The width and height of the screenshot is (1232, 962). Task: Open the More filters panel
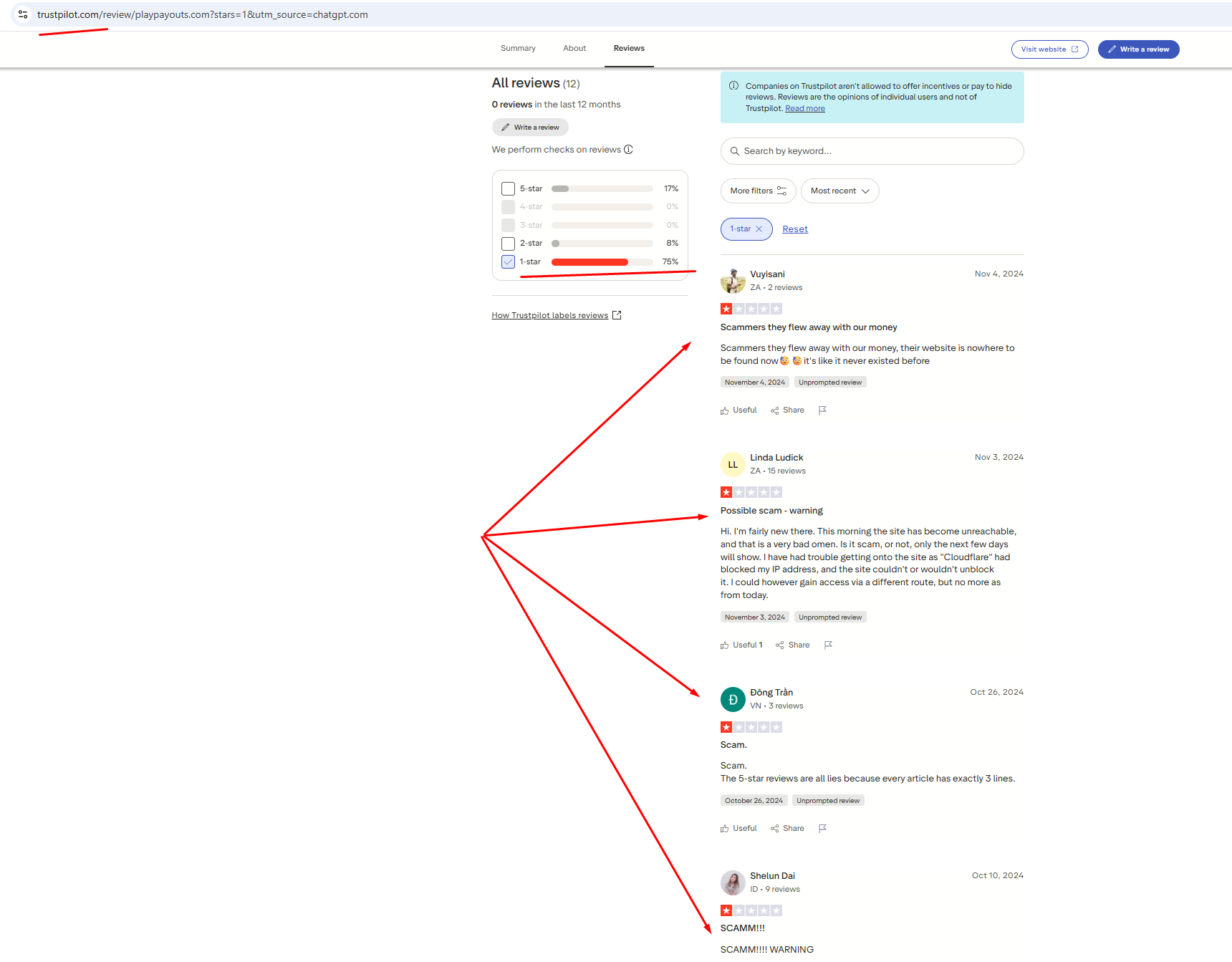[x=758, y=191]
